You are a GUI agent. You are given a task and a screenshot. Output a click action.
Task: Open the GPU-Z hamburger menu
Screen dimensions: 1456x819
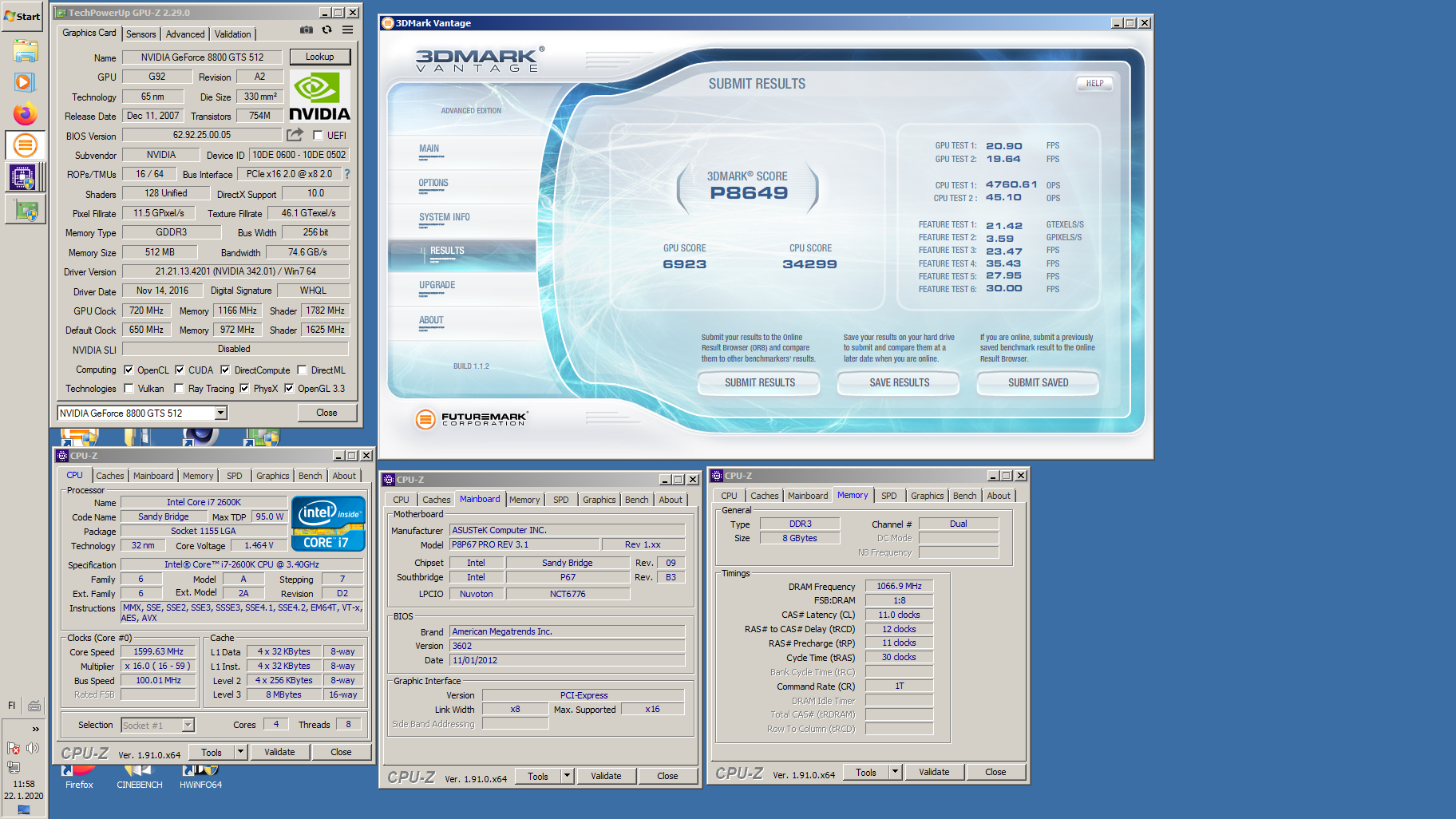(x=347, y=30)
